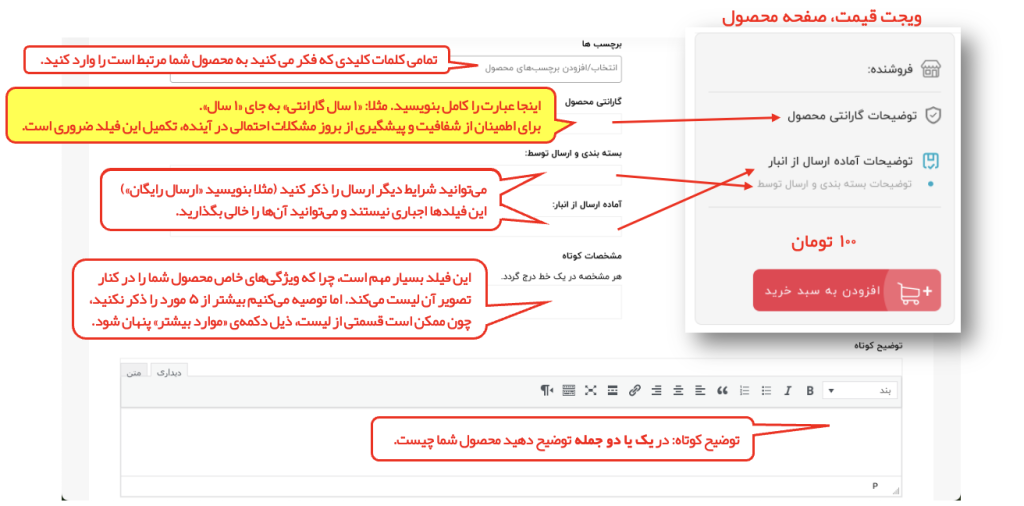Toggle Italic in the editor toolbar
The height and width of the screenshot is (506, 1024).
coord(787,390)
